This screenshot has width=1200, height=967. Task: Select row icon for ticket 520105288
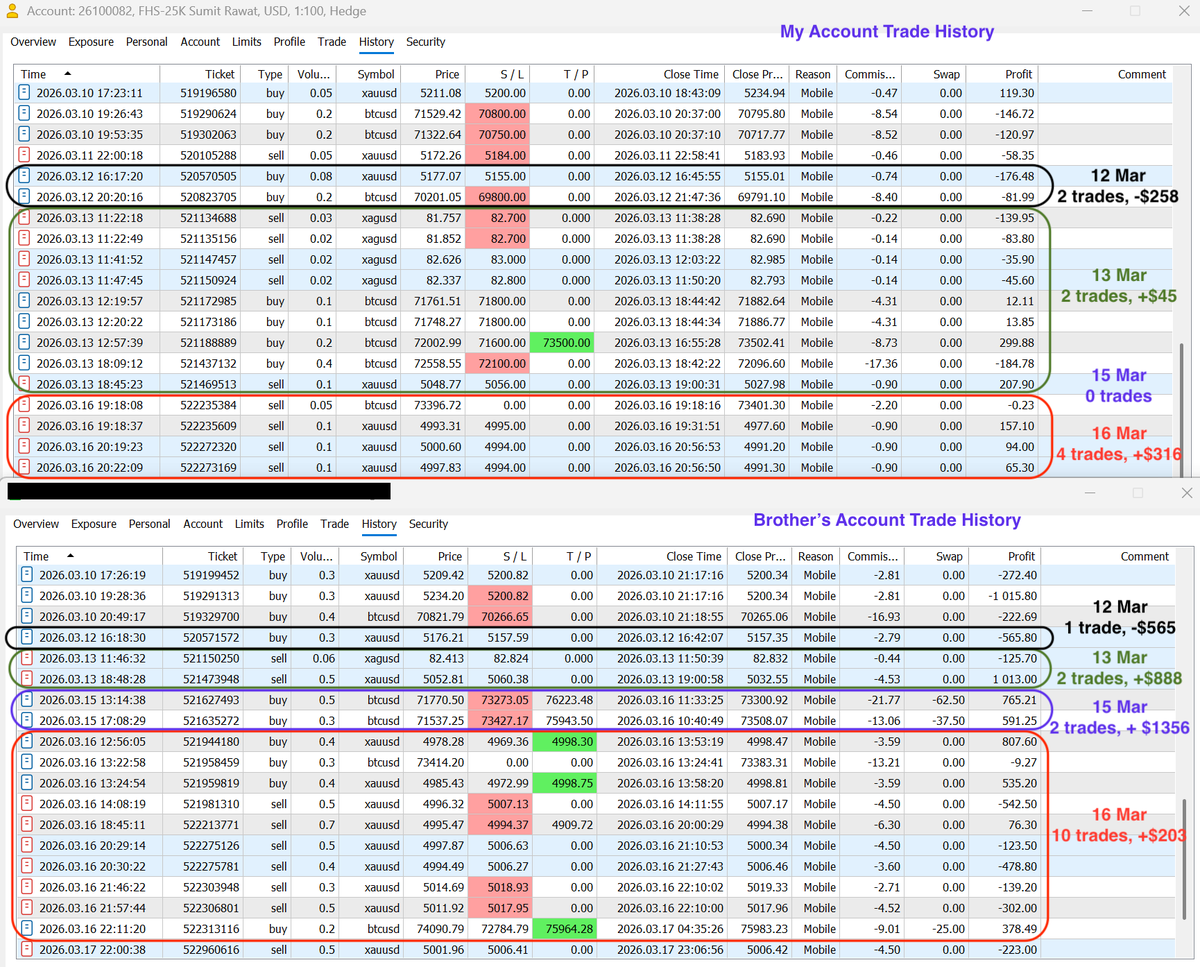[x=25, y=155]
